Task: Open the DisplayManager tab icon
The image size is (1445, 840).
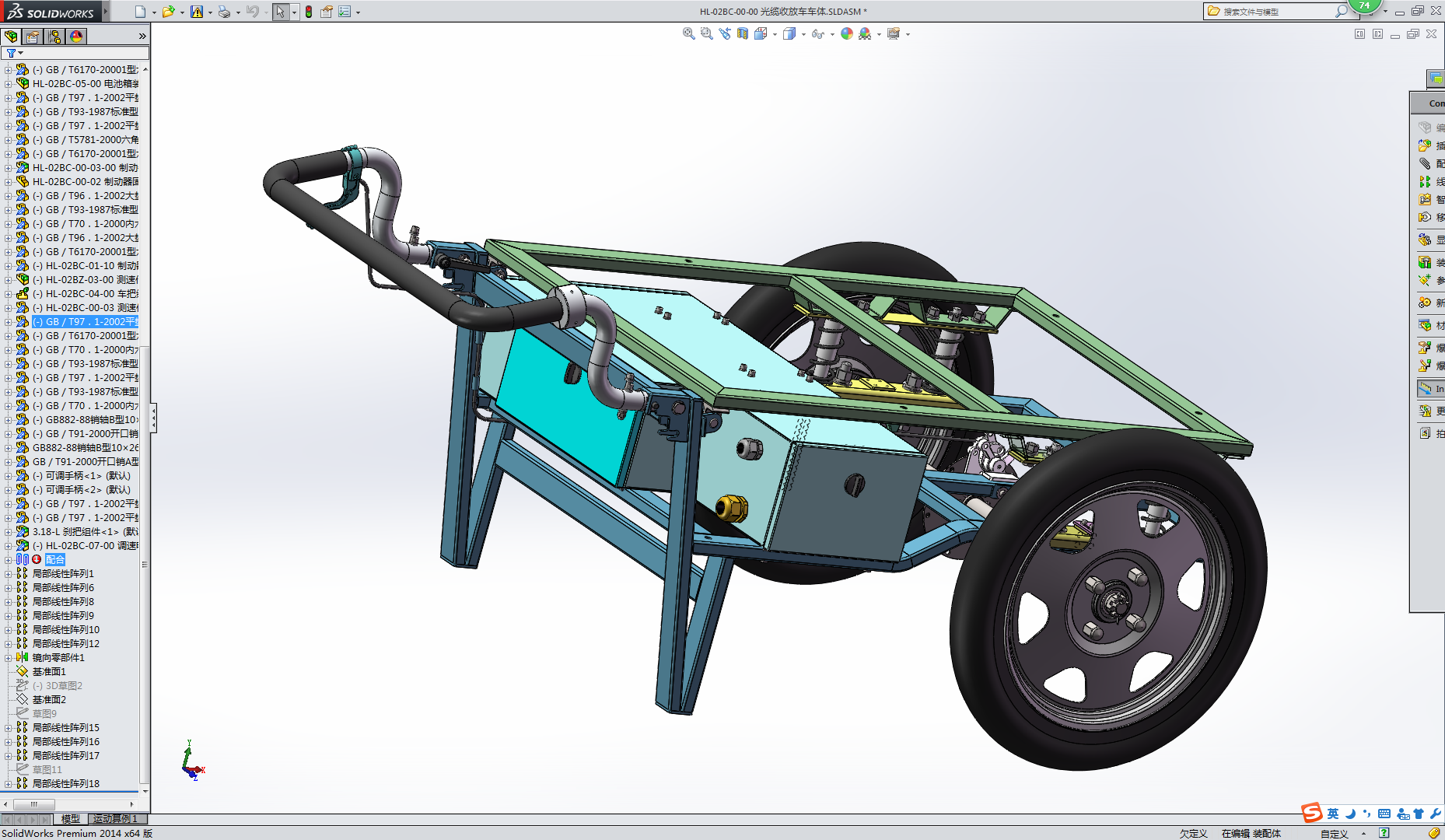Action: 76,37
